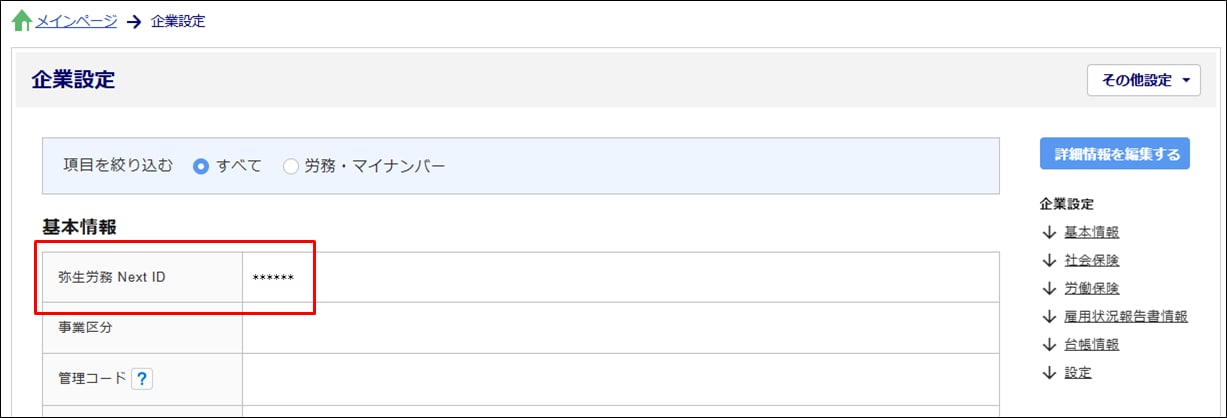The width and height of the screenshot is (1227, 418).
Task: Click the green home icon
Action: [21, 21]
